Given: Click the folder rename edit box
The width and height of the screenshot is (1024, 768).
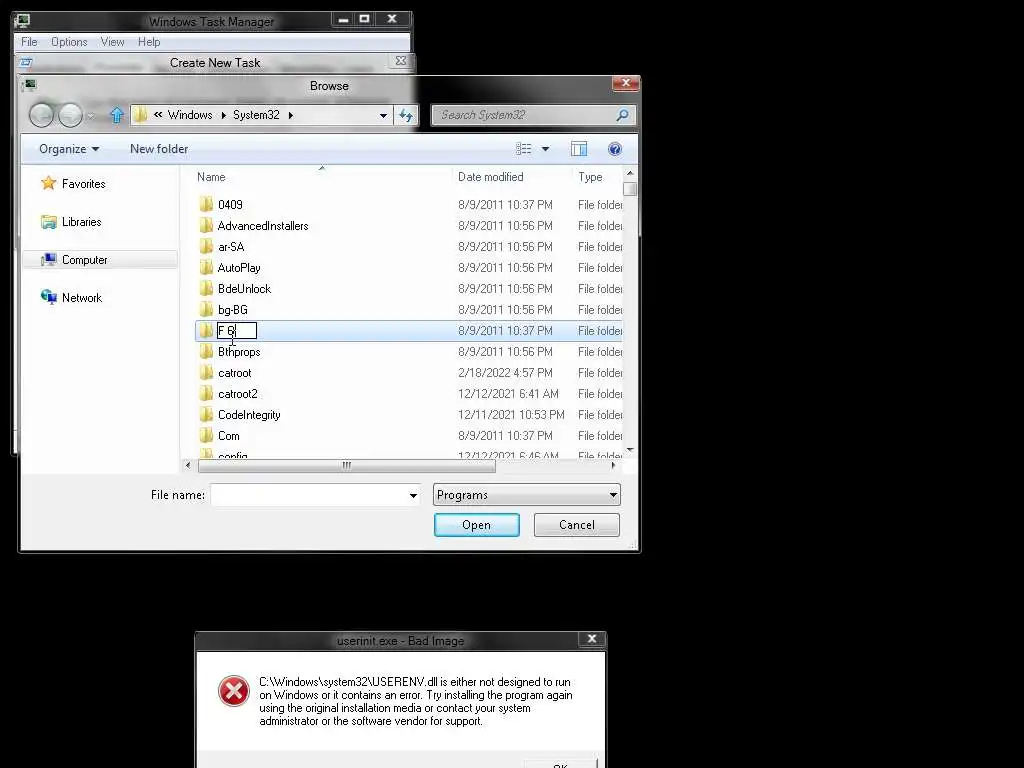Looking at the screenshot, I should [x=237, y=331].
